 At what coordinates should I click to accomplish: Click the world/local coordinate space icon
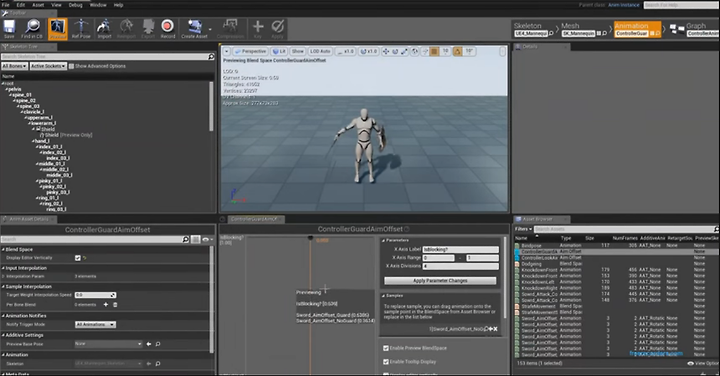point(415,51)
